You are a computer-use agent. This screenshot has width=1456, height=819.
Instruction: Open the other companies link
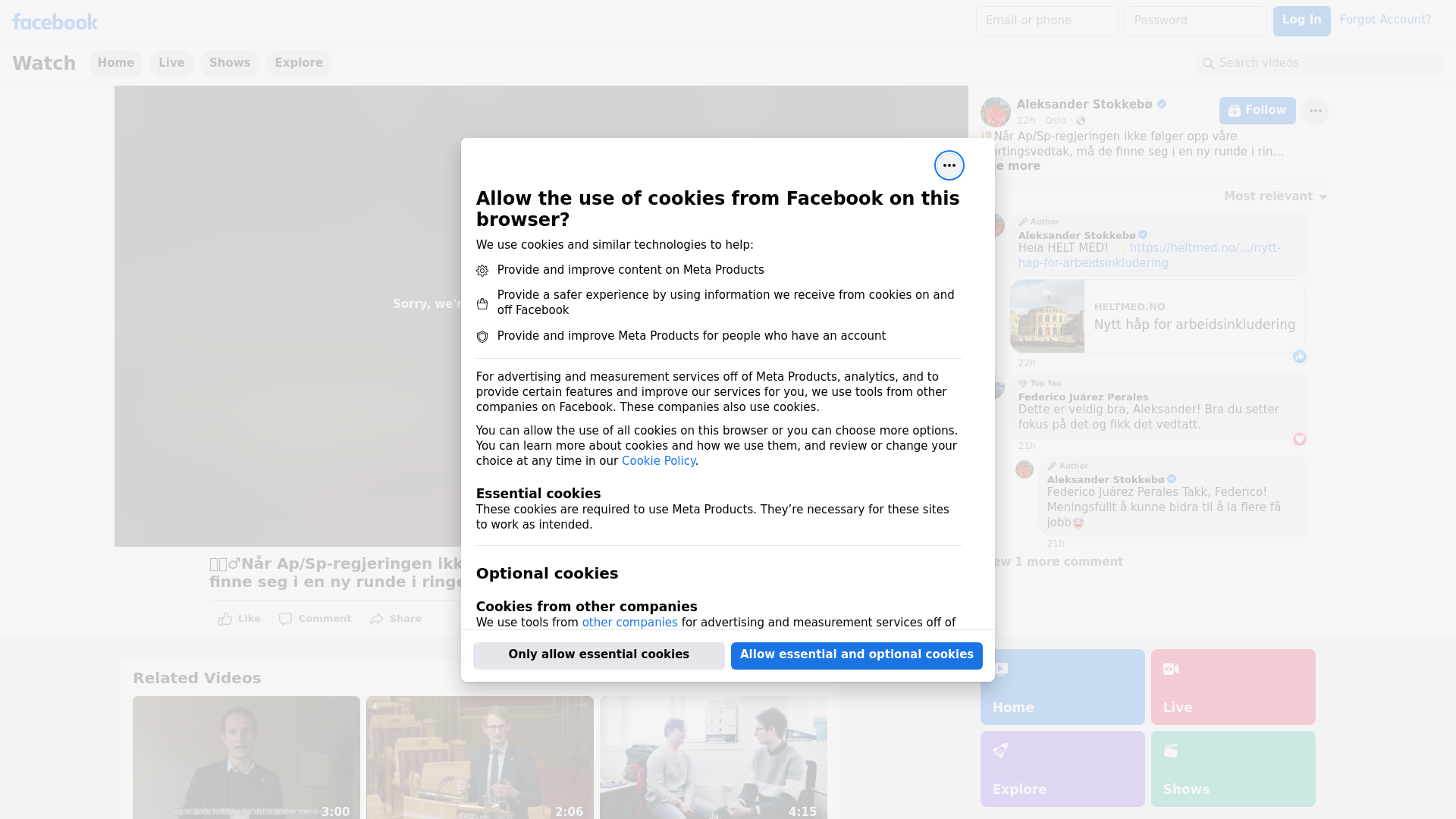click(629, 623)
